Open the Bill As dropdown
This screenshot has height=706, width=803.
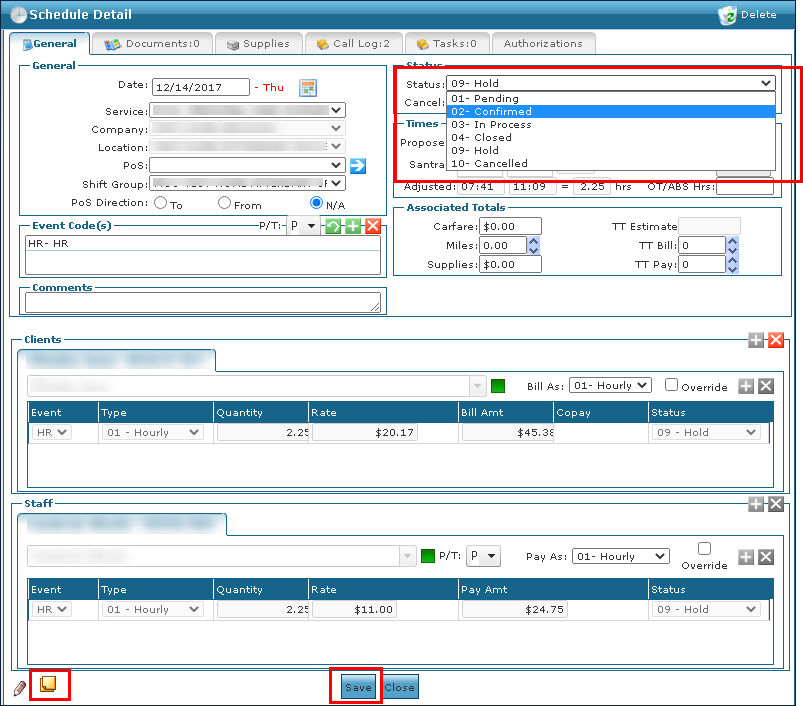click(x=612, y=385)
